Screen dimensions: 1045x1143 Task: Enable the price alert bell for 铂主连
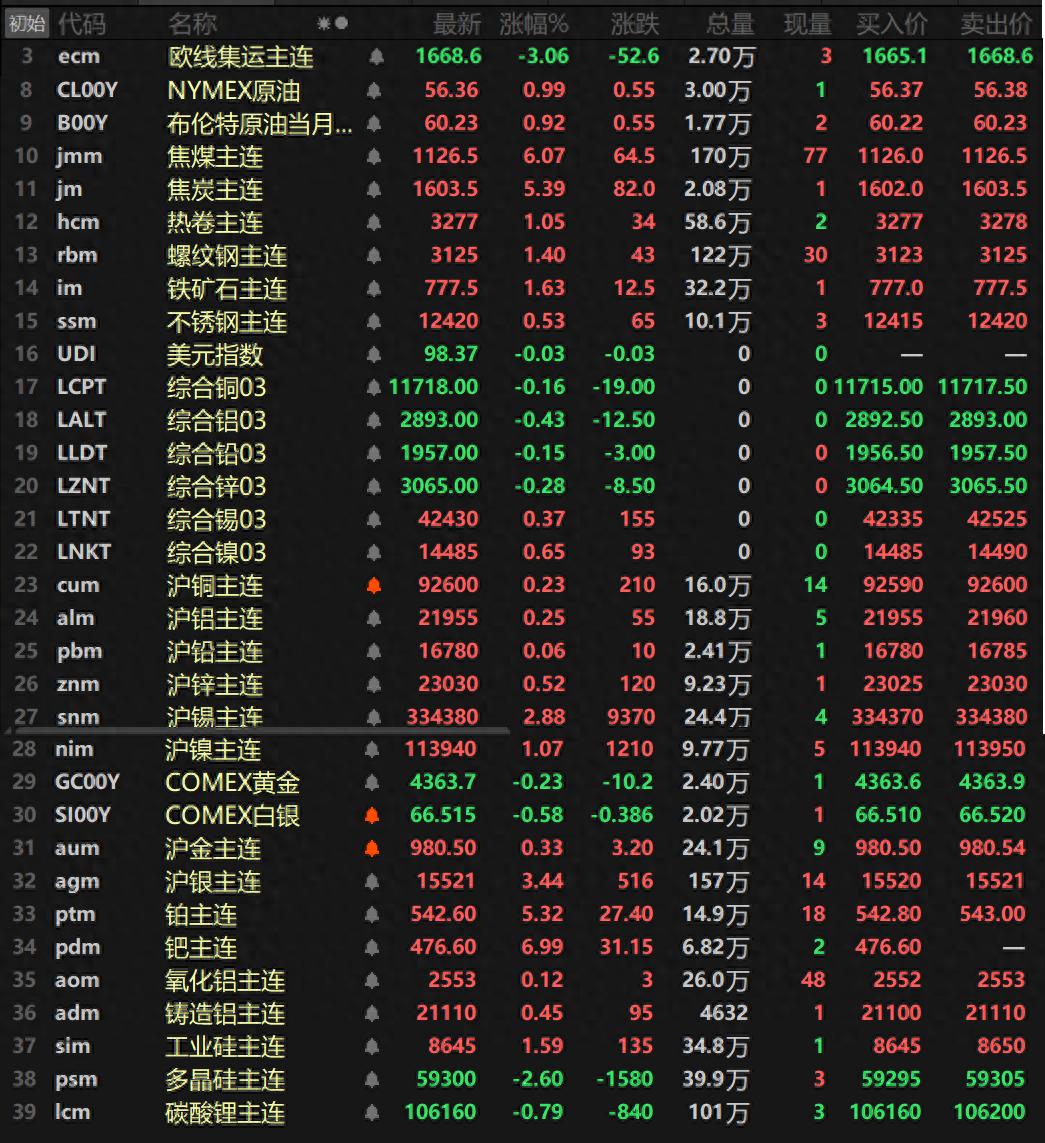(373, 914)
